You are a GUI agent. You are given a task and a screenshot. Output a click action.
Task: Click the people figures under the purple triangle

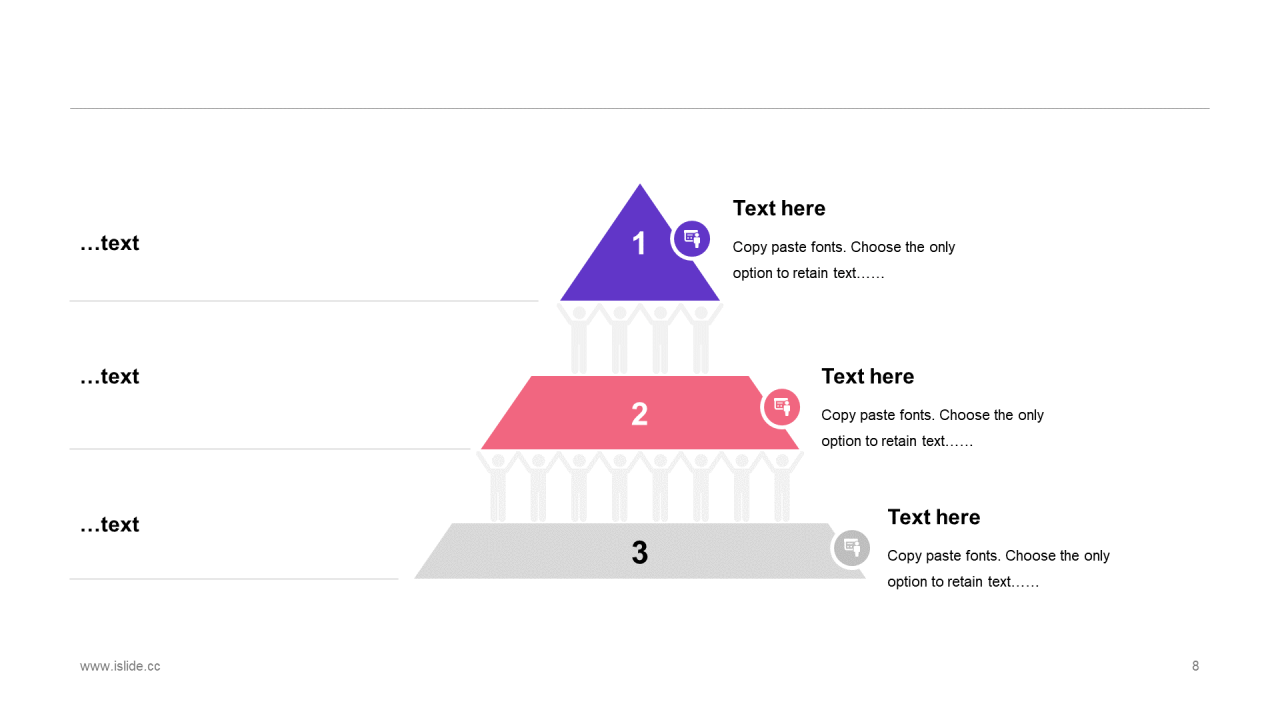pyautogui.click(x=640, y=339)
